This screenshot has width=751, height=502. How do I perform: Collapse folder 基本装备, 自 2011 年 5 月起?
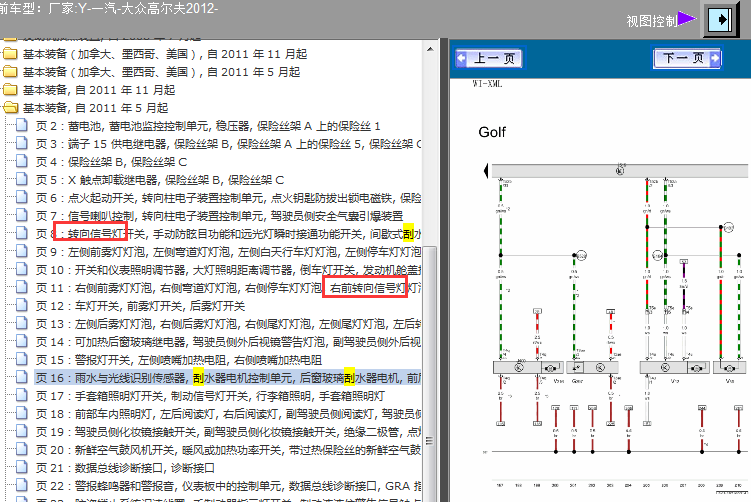(x=96, y=108)
